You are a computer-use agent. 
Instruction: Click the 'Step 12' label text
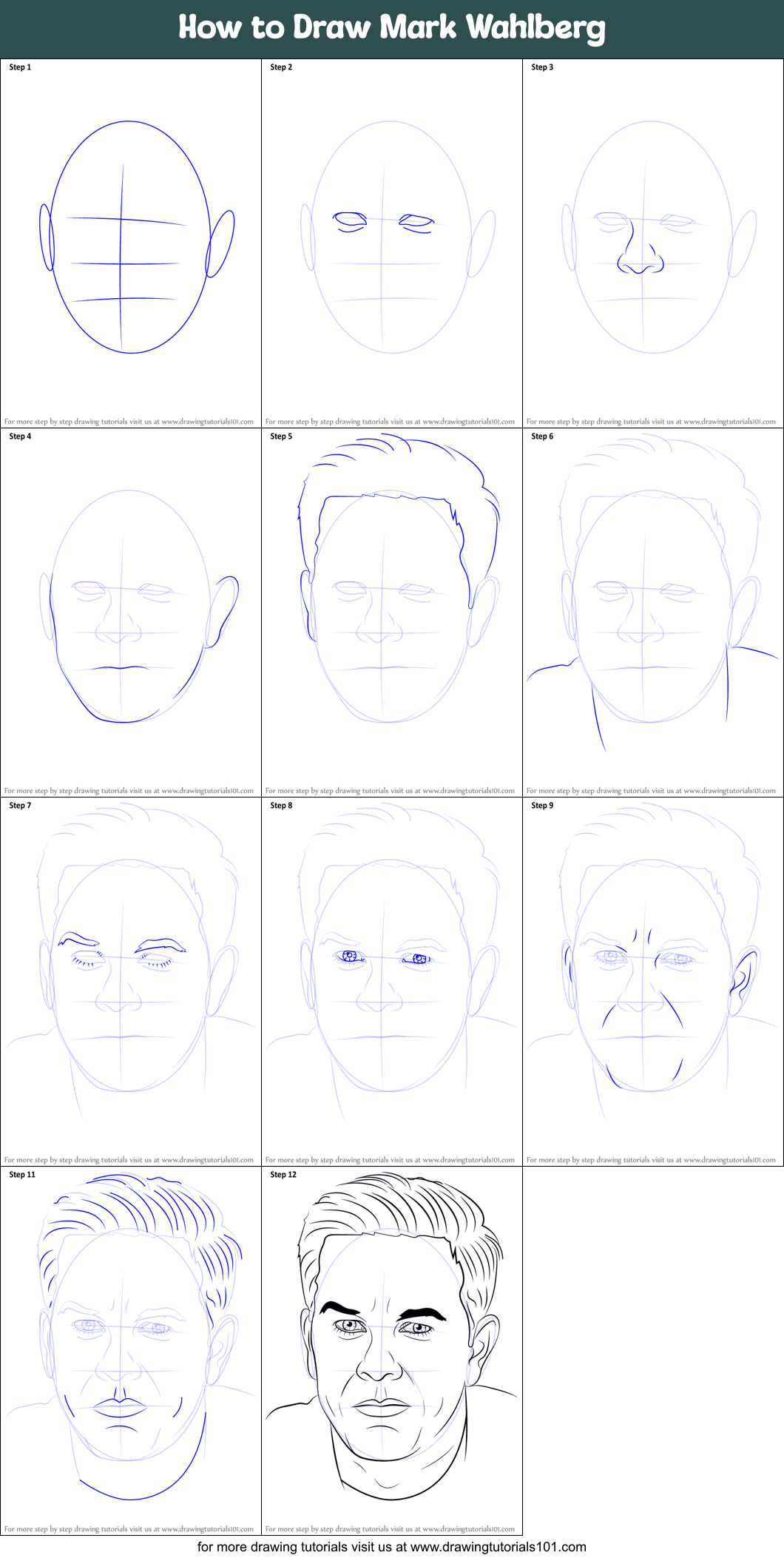pos(283,1174)
